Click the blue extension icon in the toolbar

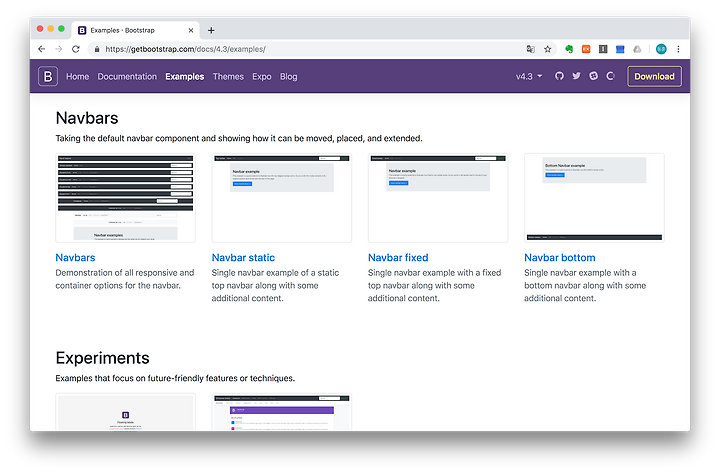620,49
